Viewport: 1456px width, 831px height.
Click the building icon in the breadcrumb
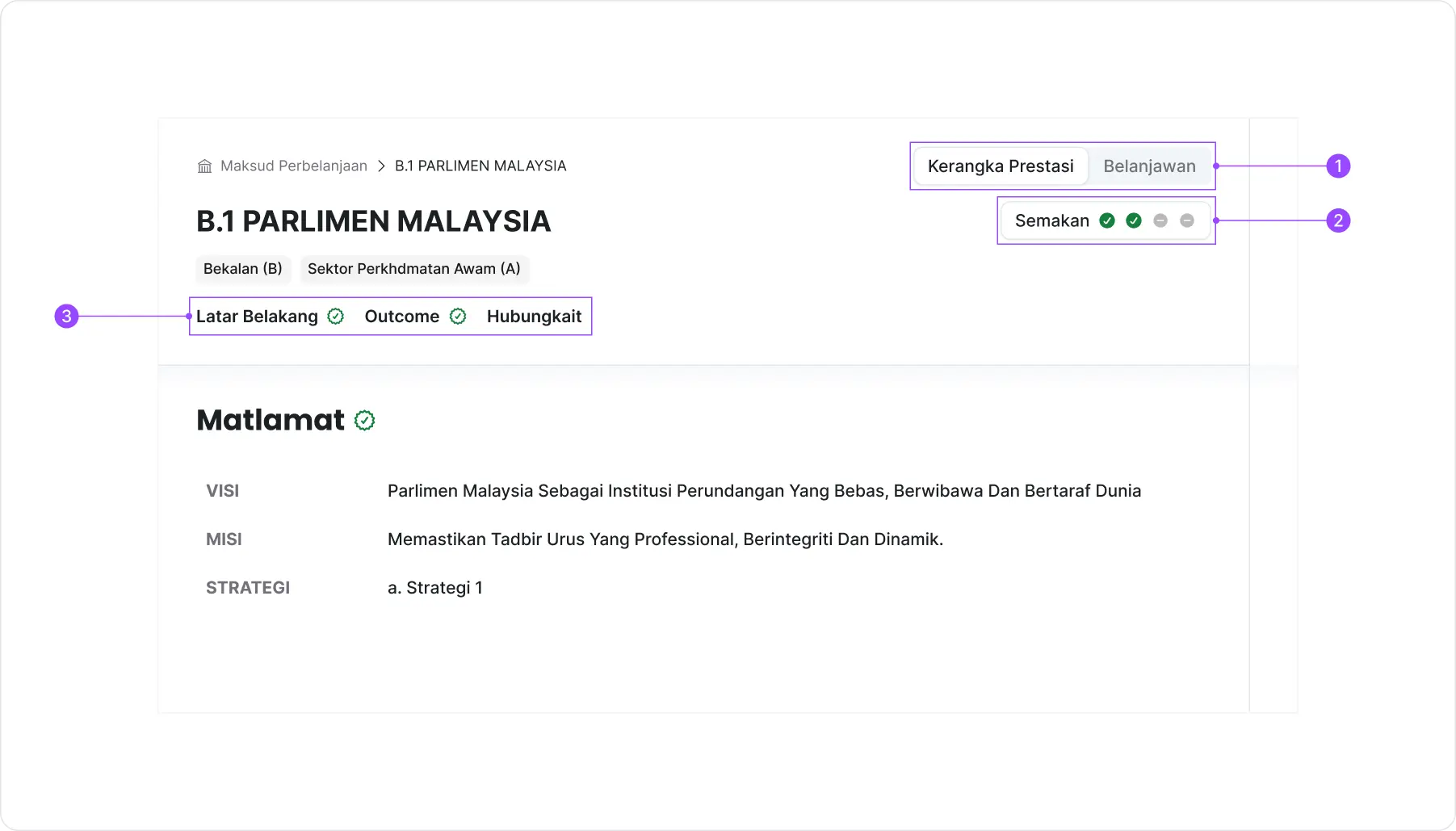point(204,166)
